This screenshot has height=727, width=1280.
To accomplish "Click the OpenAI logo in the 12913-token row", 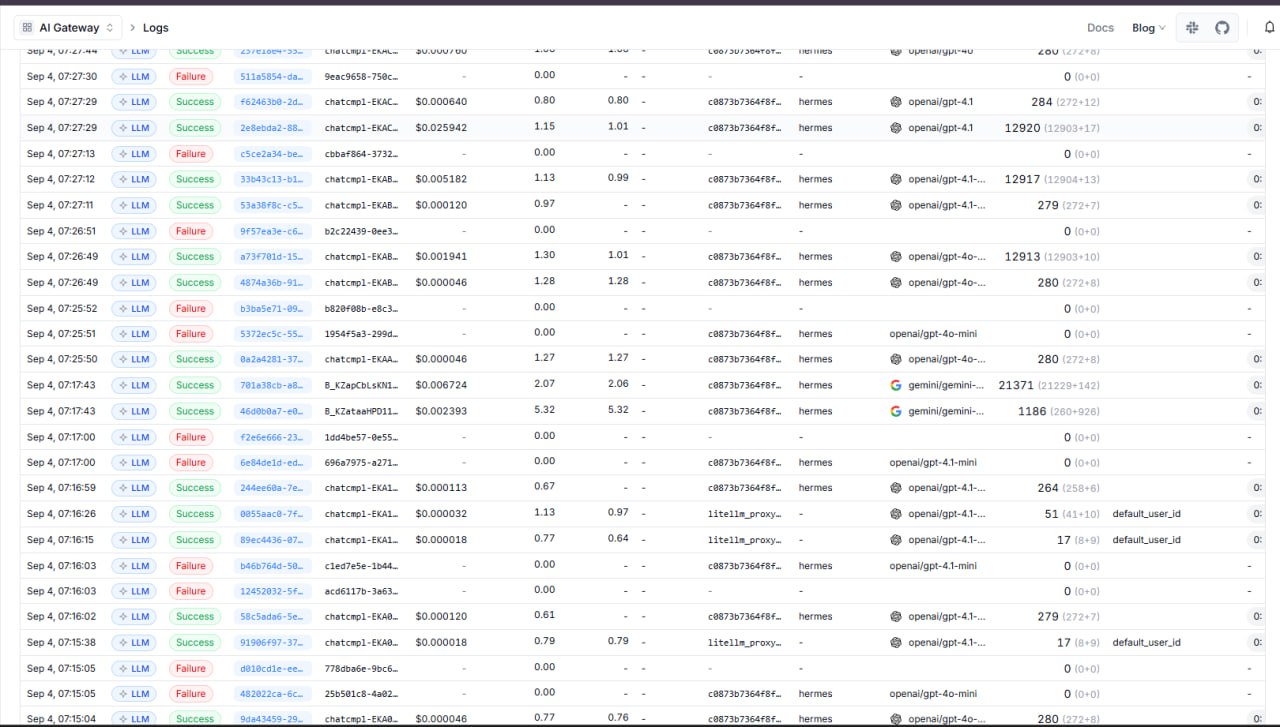I will coord(896,257).
